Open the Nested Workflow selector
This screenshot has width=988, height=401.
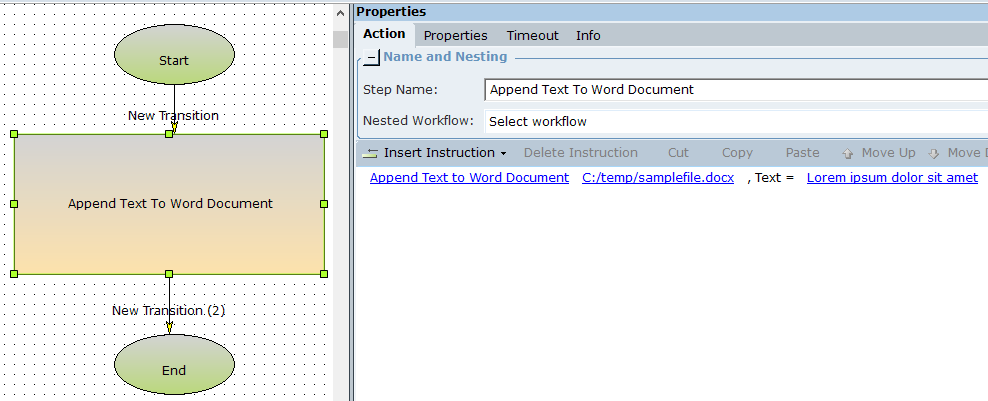click(735, 121)
